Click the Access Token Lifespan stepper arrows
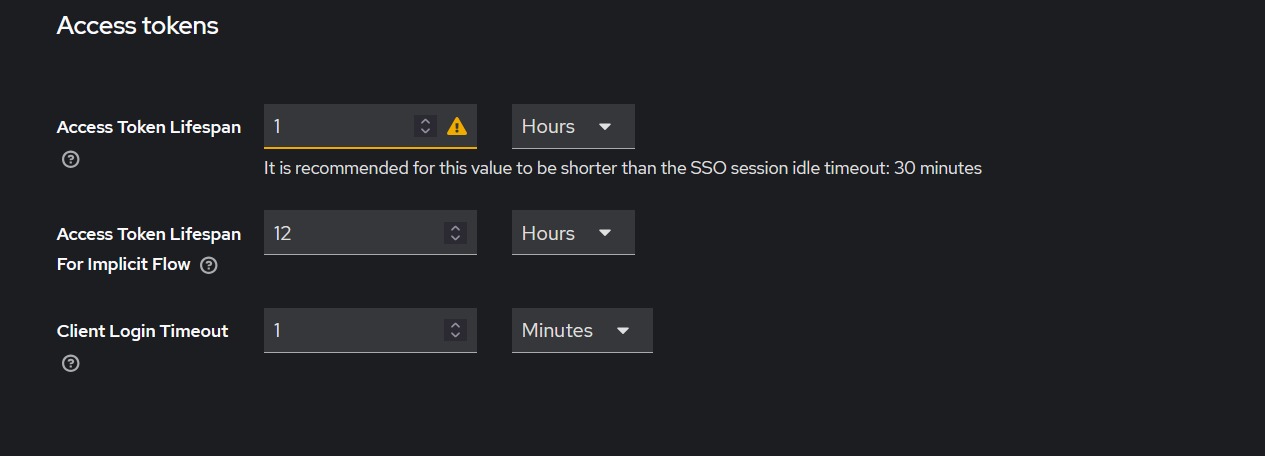 (x=425, y=126)
